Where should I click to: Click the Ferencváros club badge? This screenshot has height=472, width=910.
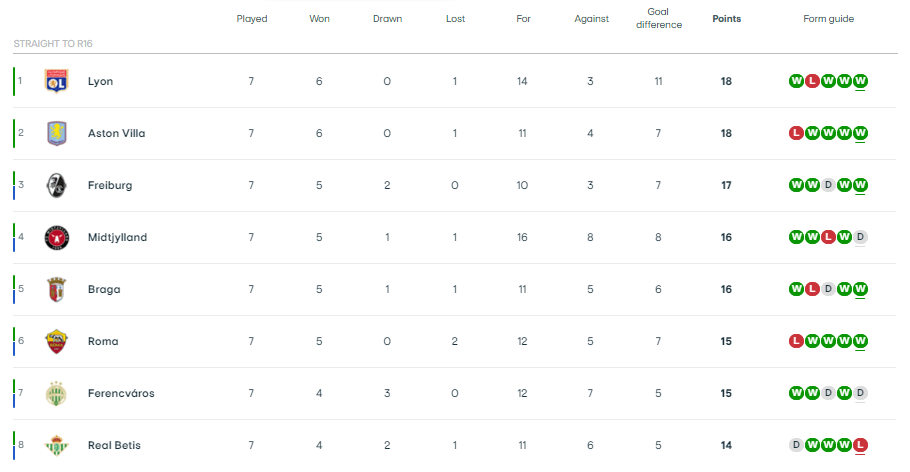coord(57,393)
